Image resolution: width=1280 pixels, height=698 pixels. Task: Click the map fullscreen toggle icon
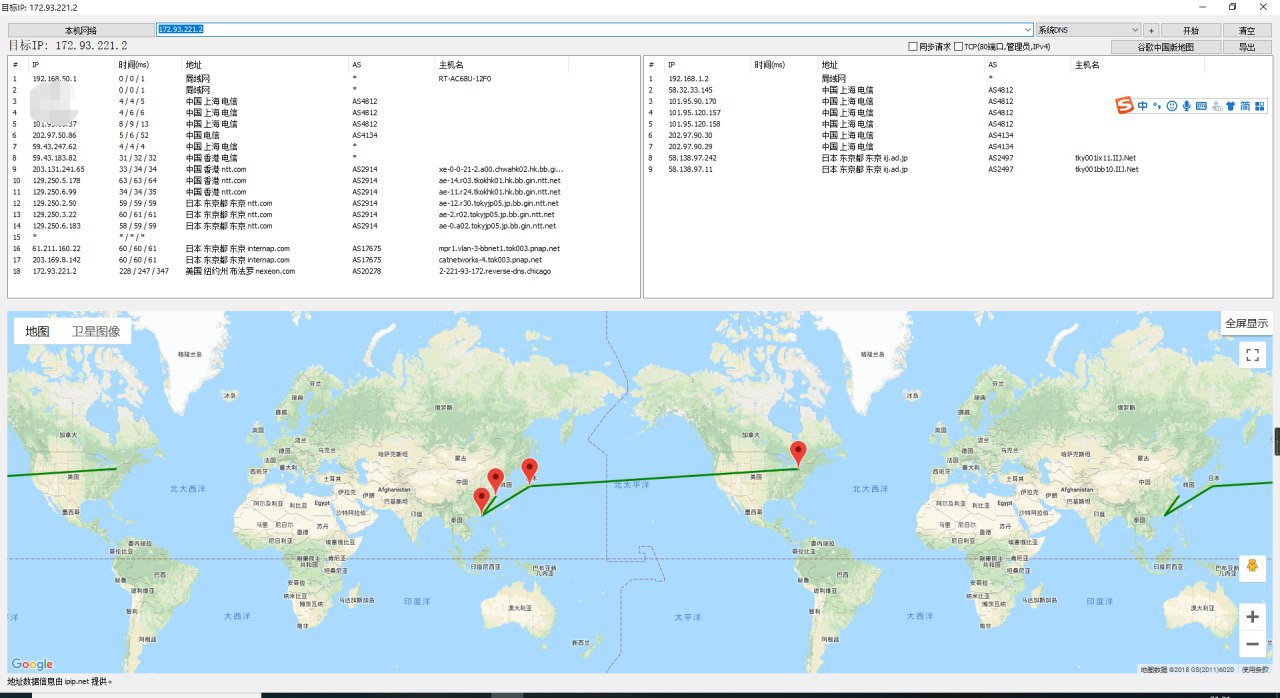(x=1252, y=354)
